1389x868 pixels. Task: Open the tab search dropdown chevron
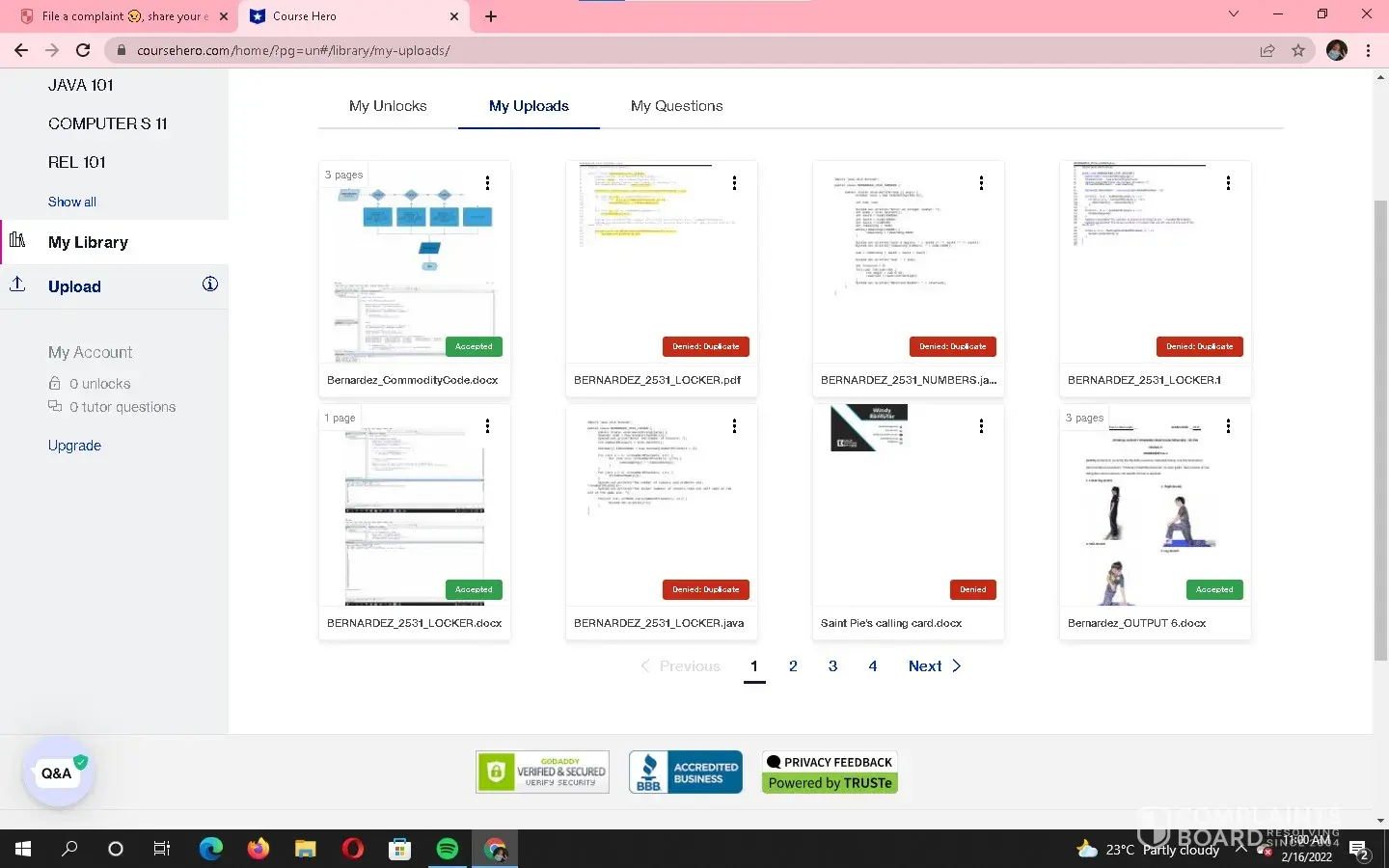[x=1234, y=14]
